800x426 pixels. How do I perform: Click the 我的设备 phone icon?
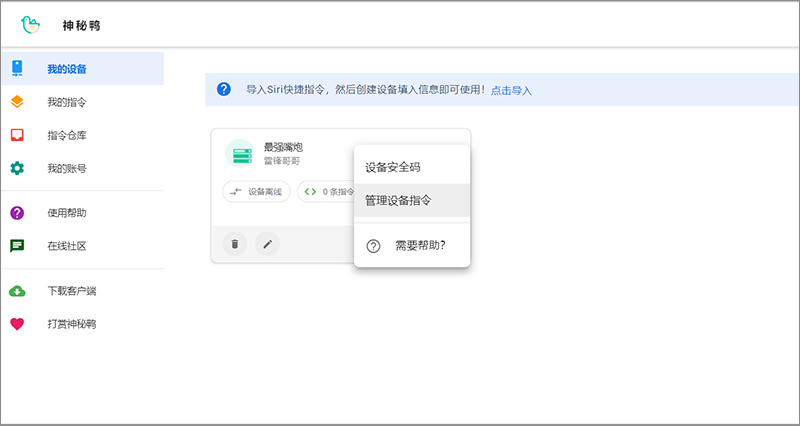(x=17, y=68)
